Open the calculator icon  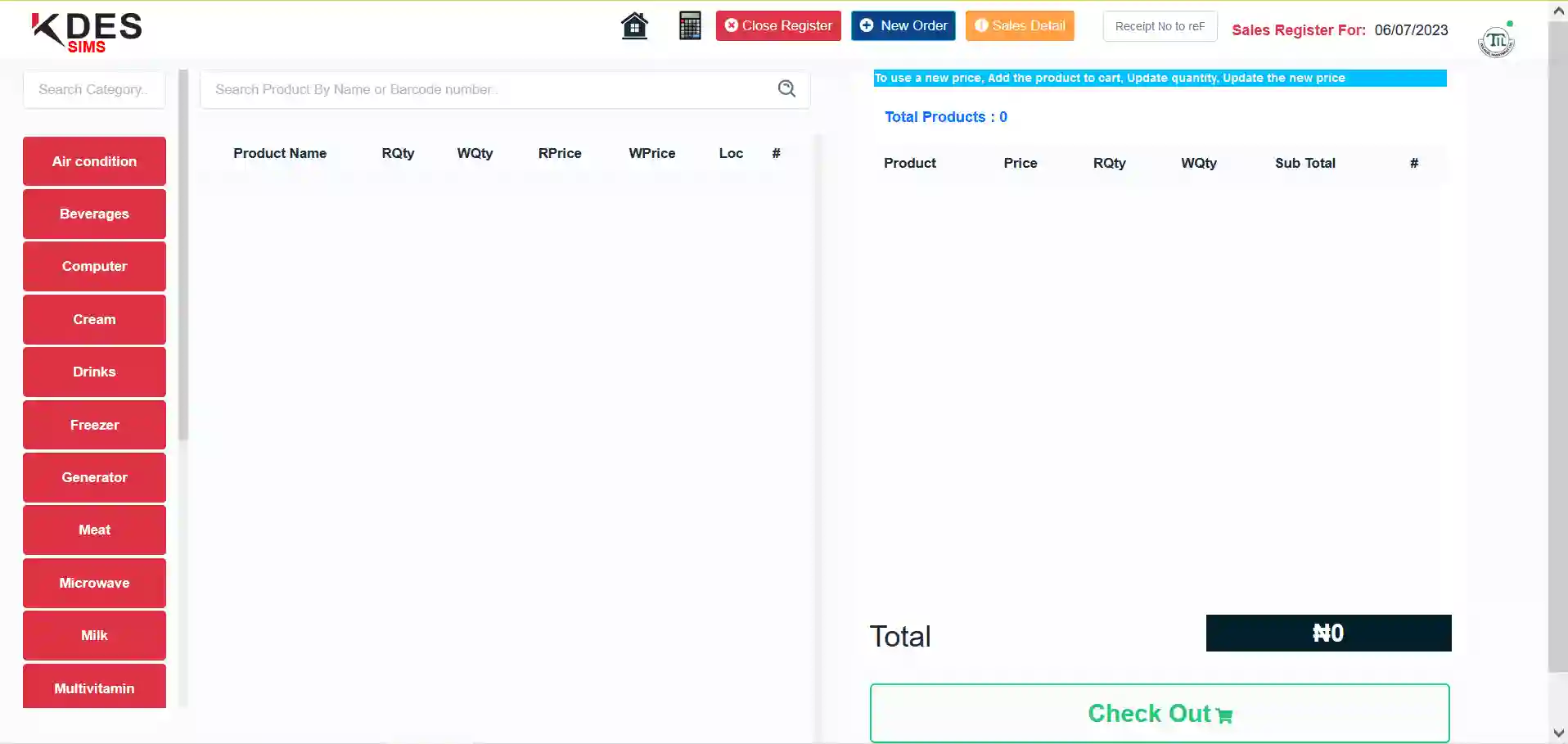coord(690,26)
